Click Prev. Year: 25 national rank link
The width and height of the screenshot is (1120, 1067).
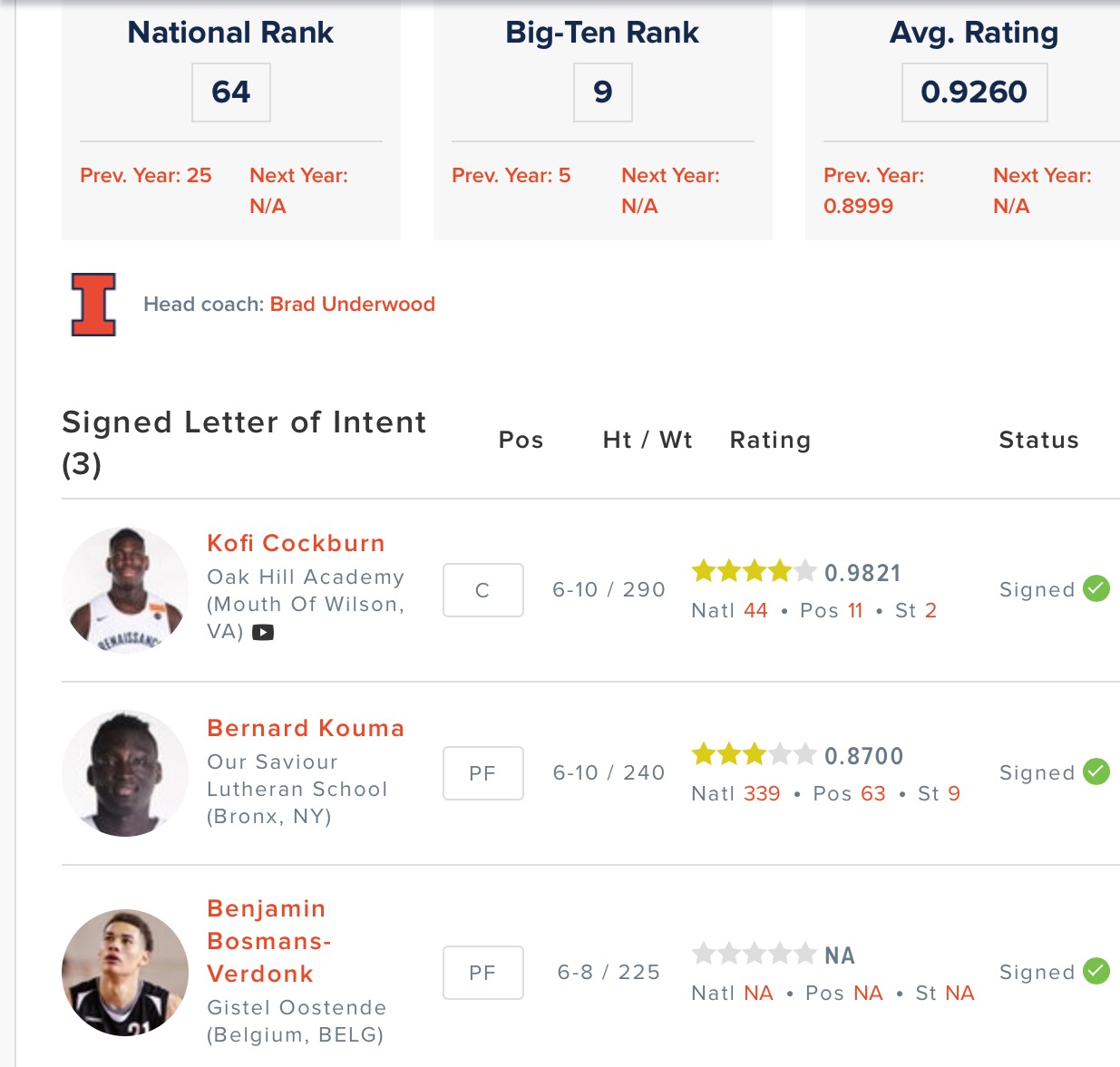pos(145,175)
